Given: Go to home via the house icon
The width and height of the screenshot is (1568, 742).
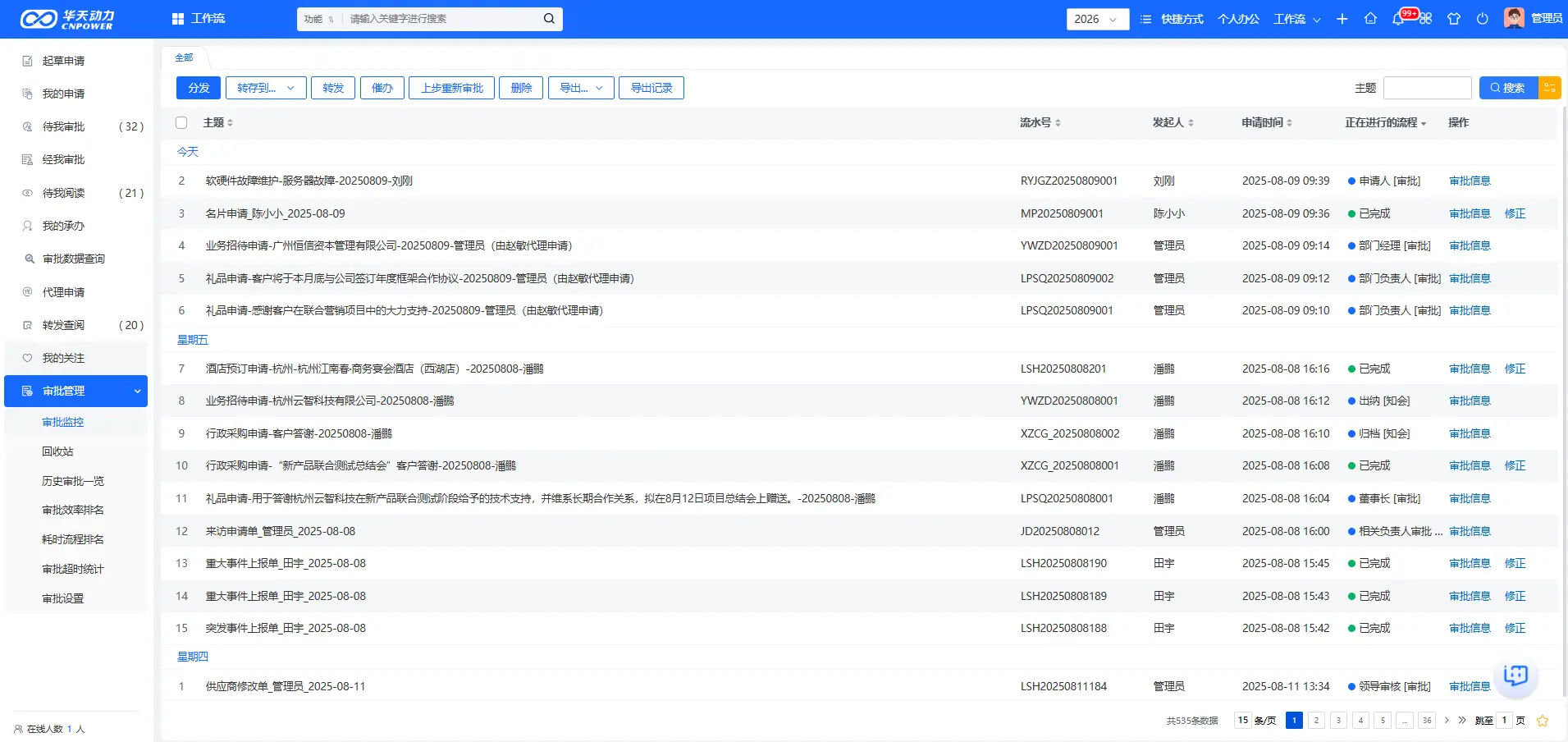Looking at the screenshot, I should click(1370, 19).
